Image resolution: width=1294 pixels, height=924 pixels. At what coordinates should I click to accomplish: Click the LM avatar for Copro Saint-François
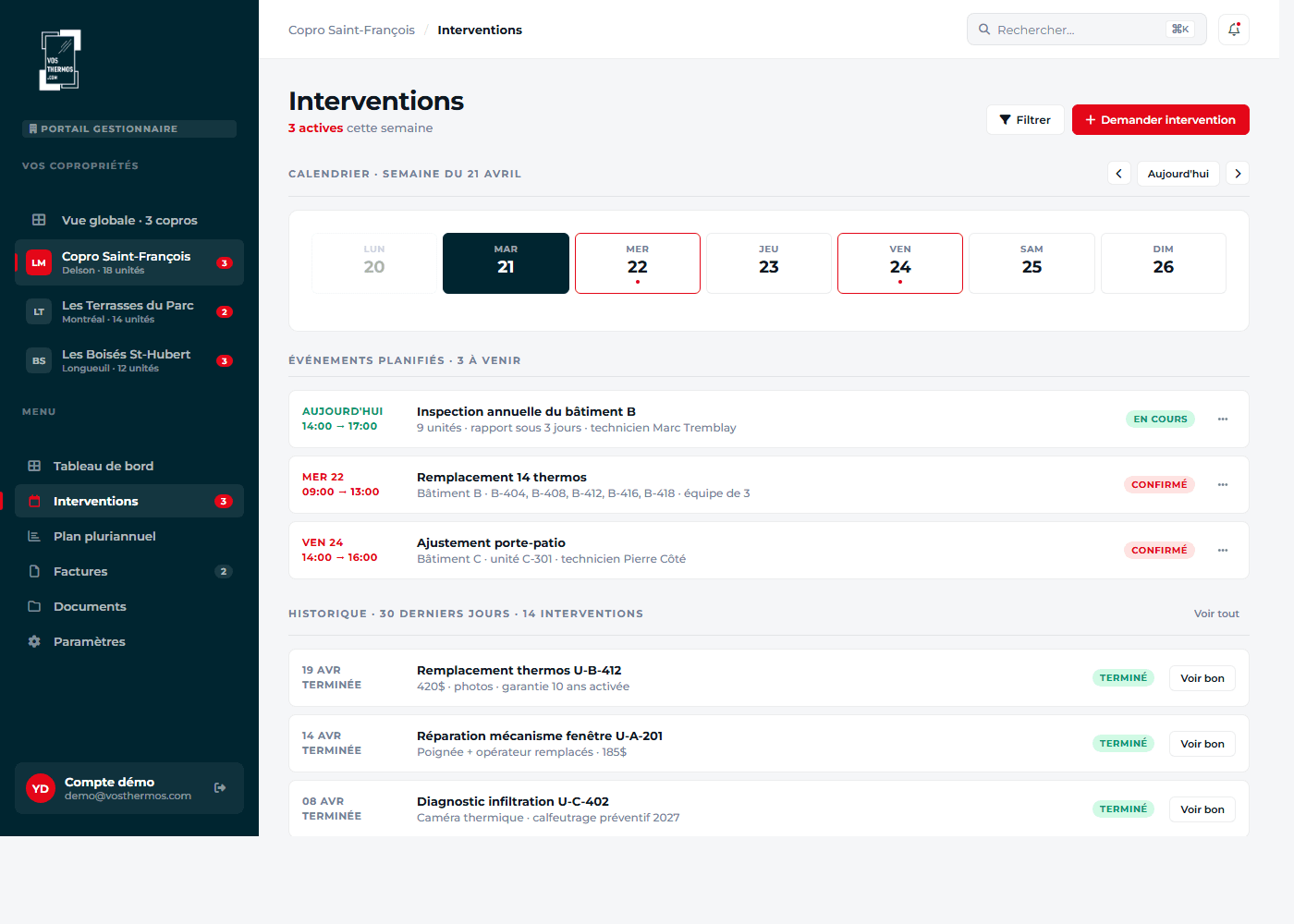coord(39,262)
